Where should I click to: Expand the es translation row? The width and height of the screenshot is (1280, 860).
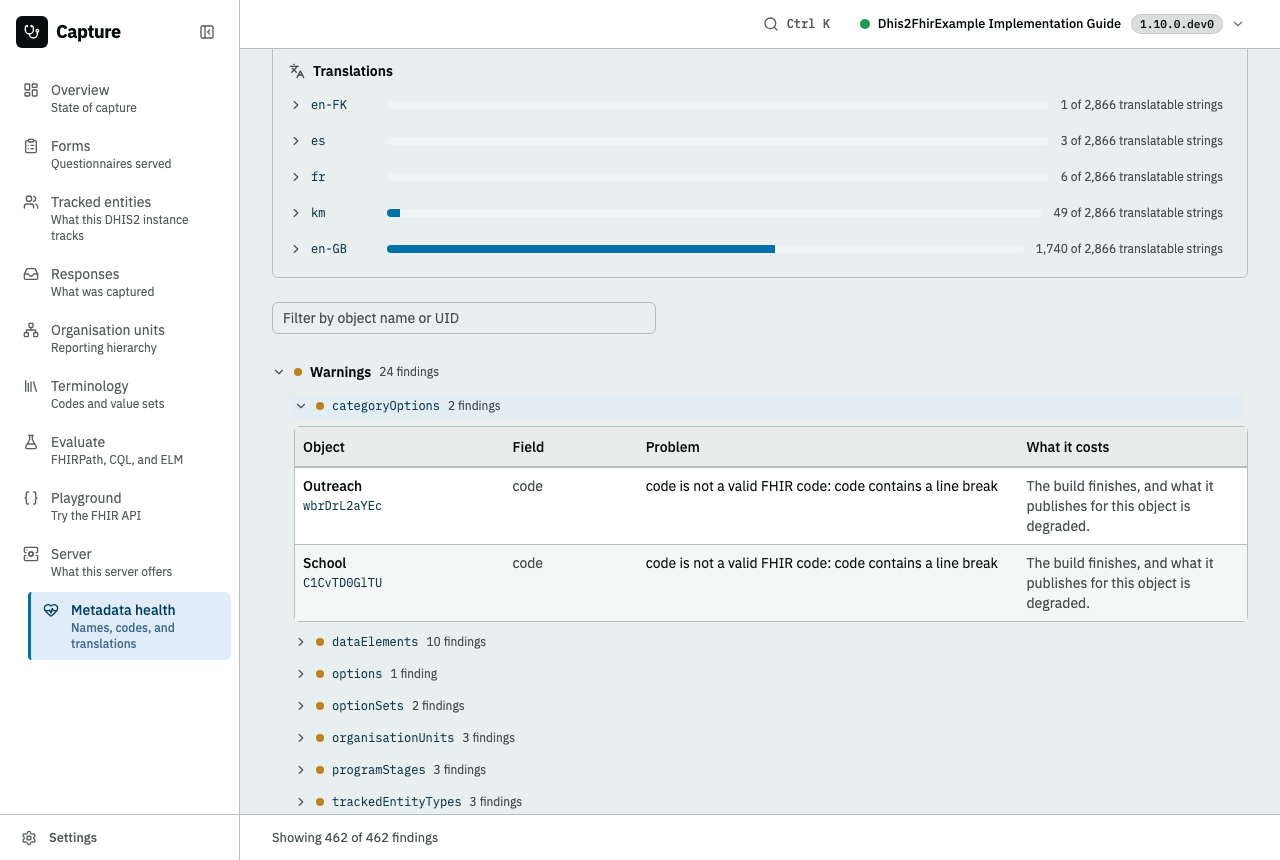(x=296, y=141)
